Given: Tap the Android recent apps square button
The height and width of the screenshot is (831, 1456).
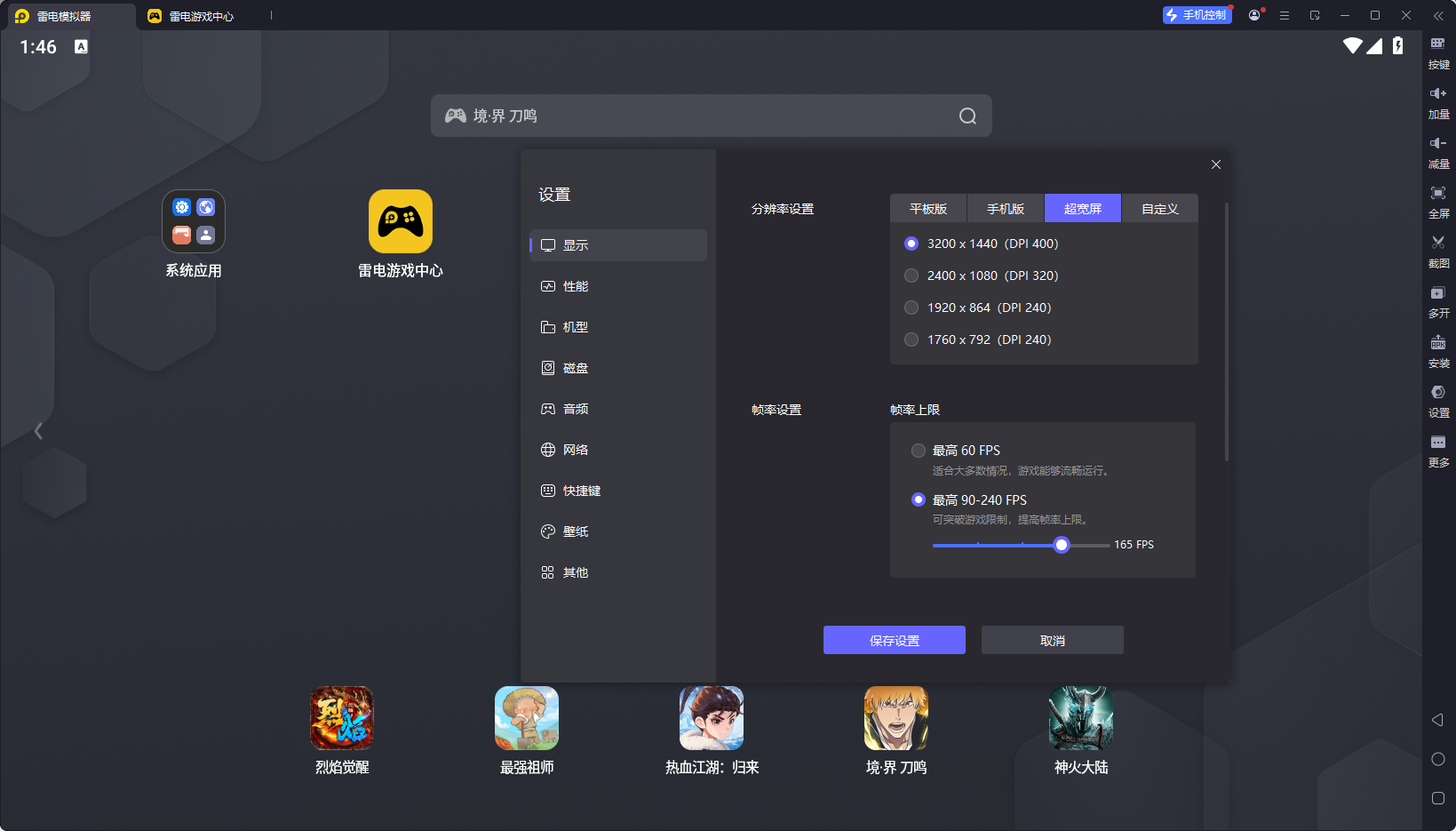Looking at the screenshot, I should click(x=1438, y=798).
